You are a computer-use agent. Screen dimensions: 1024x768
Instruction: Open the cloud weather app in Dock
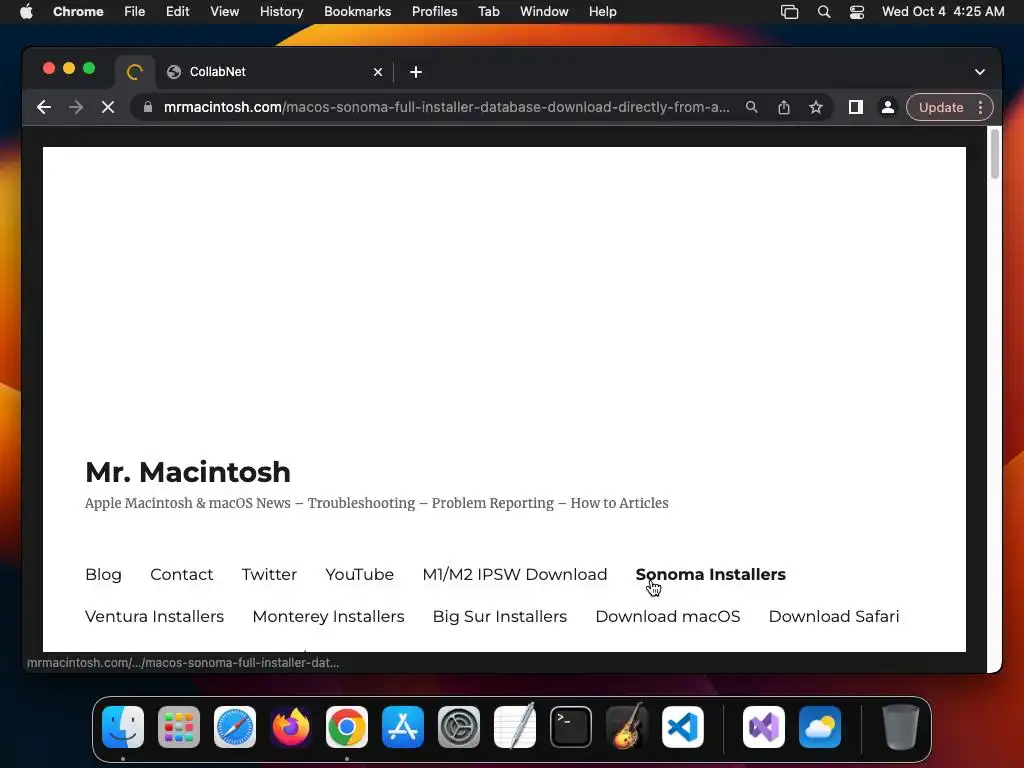pos(820,727)
